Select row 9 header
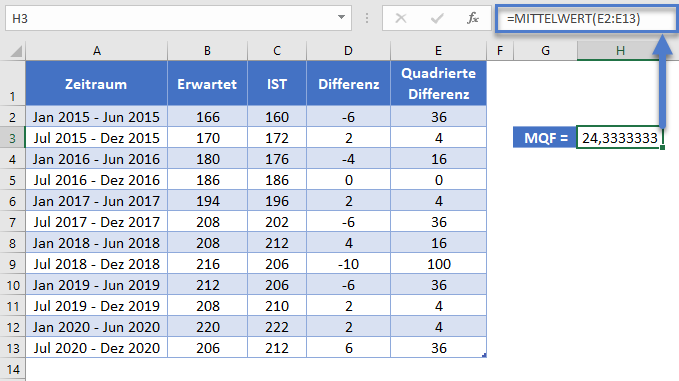This screenshot has height=381, width=679. click(x=13, y=264)
